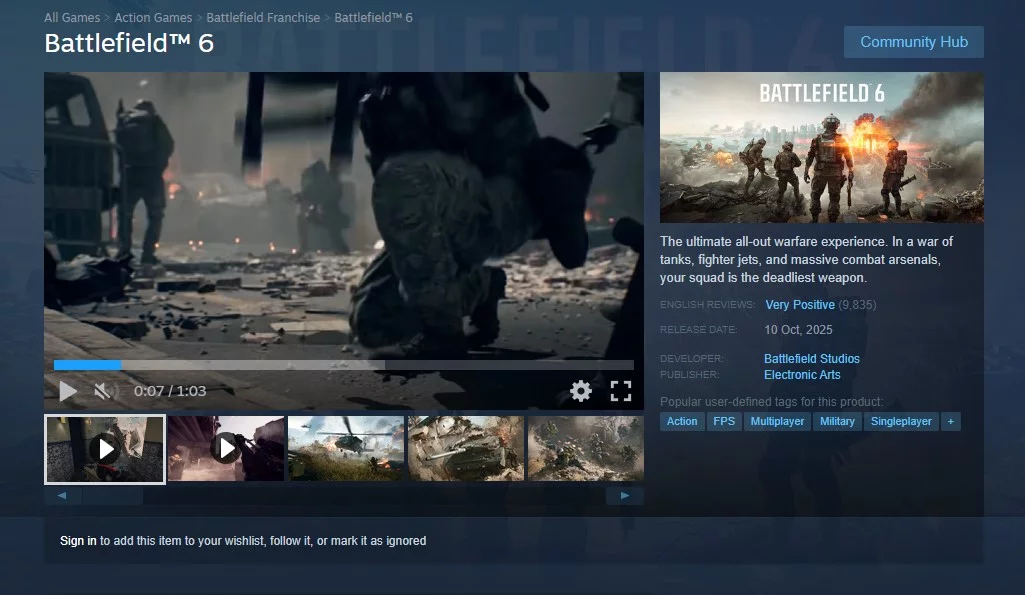
Task: Click Very Positive reviews link
Action: pyautogui.click(x=799, y=304)
